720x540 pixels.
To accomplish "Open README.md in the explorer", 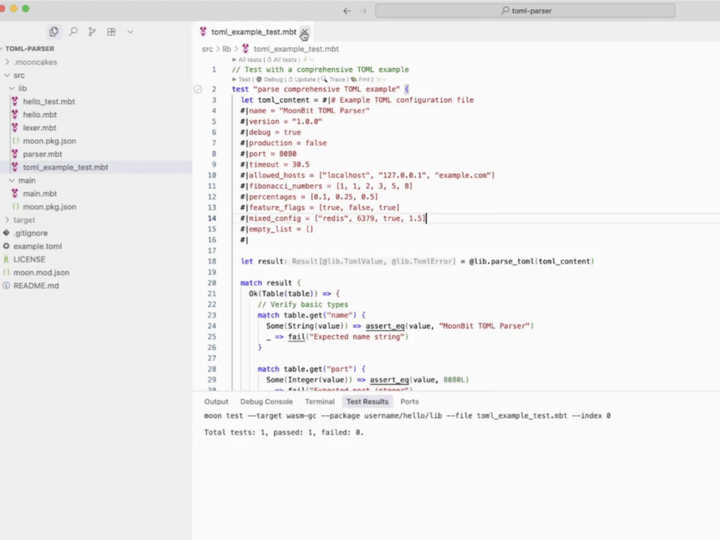I will point(36,286).
